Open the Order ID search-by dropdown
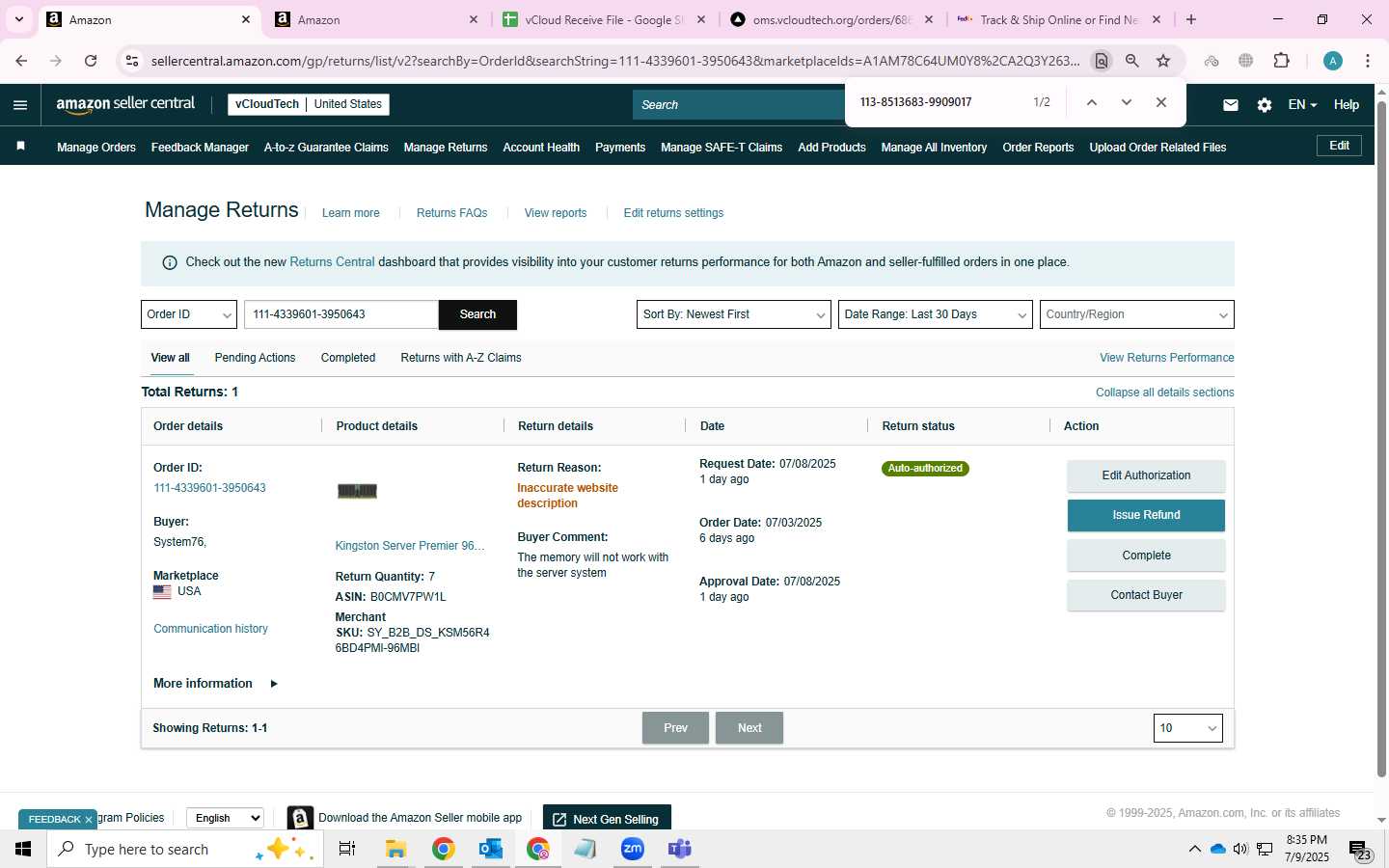Image resolution: width=1389 pixels, height=868 pixels. 189,314
